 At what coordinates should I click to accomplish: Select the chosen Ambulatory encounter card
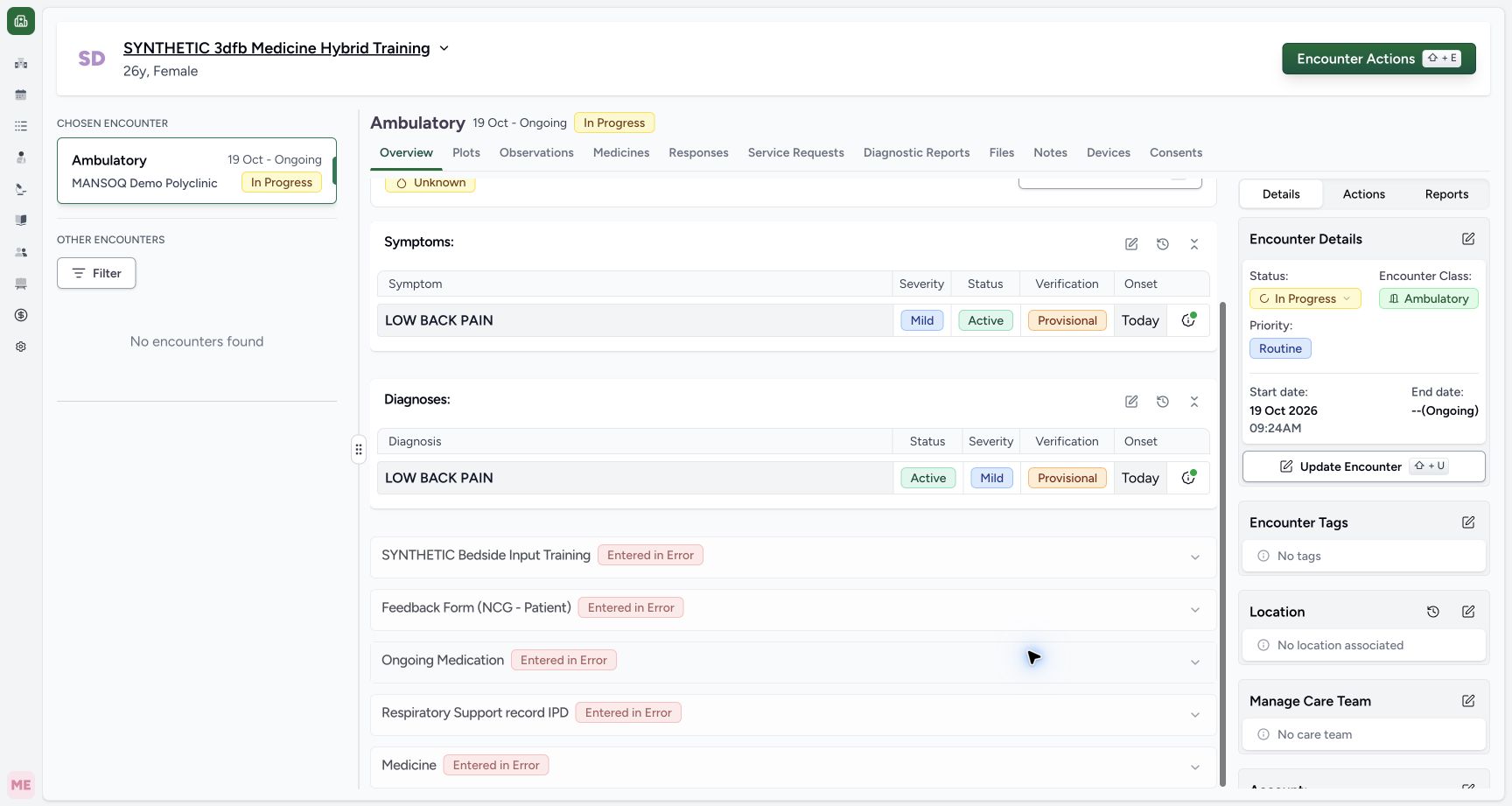point(197,171)
